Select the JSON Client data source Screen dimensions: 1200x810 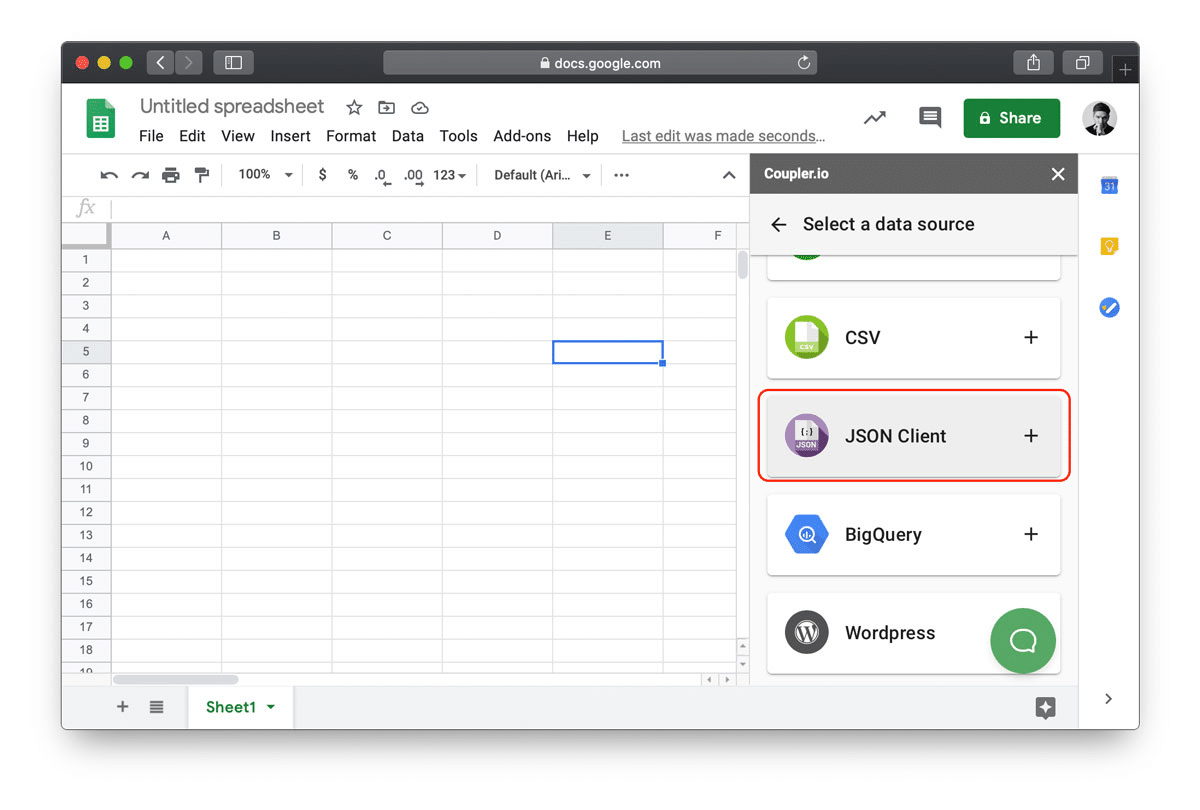click(x=913, y=436)
